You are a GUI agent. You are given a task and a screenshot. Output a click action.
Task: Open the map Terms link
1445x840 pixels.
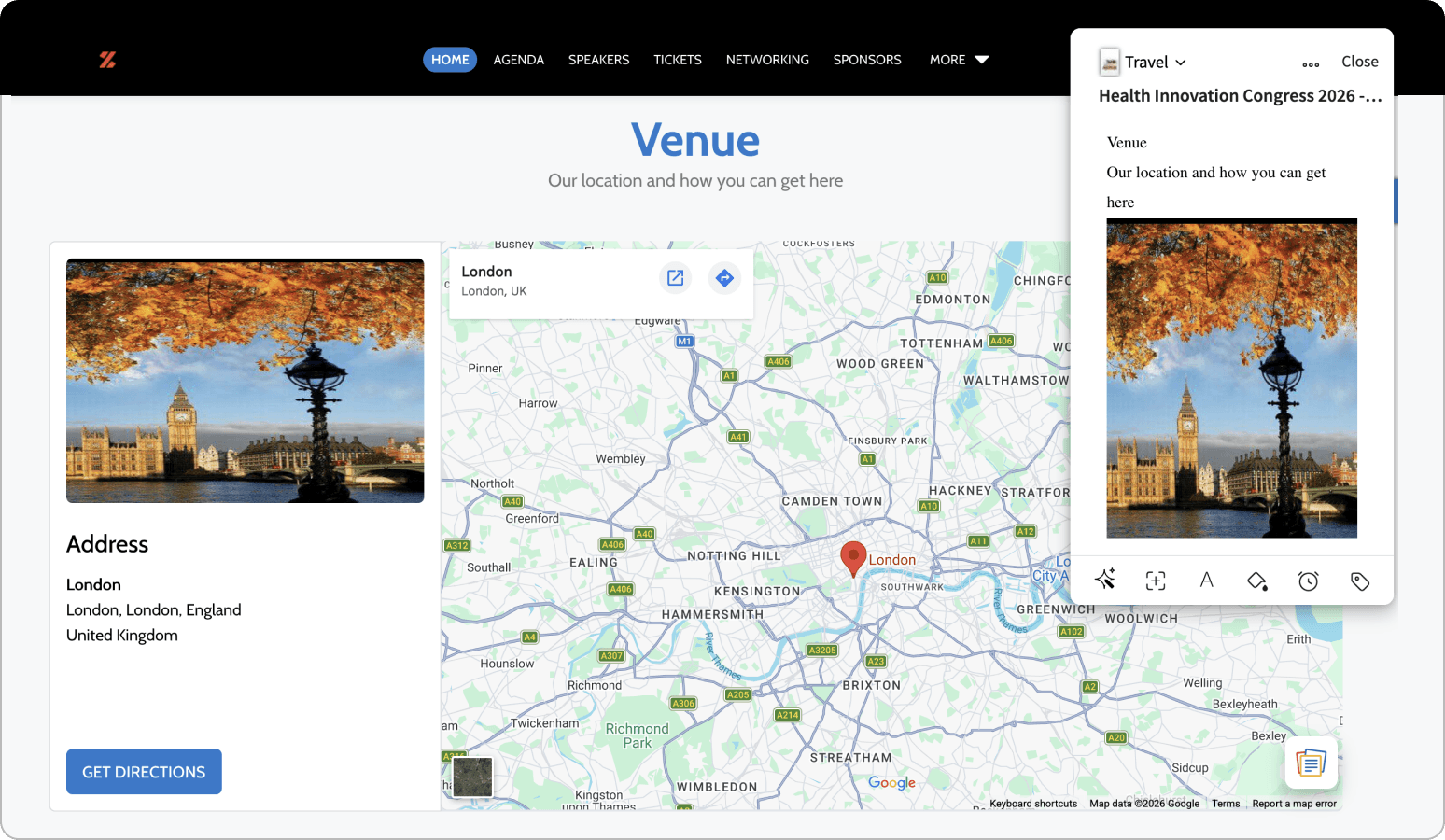tap(1226, 804)
